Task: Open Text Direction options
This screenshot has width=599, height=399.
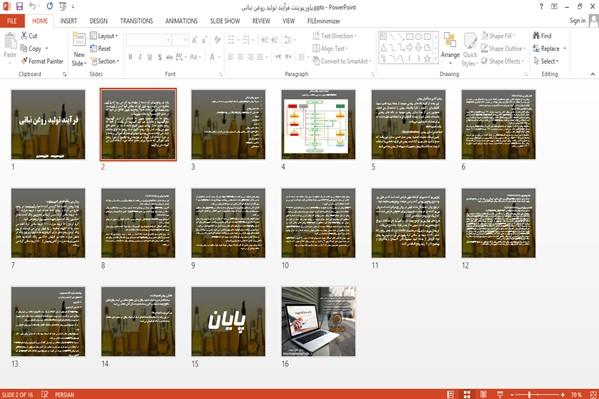Action: point(335,36)
